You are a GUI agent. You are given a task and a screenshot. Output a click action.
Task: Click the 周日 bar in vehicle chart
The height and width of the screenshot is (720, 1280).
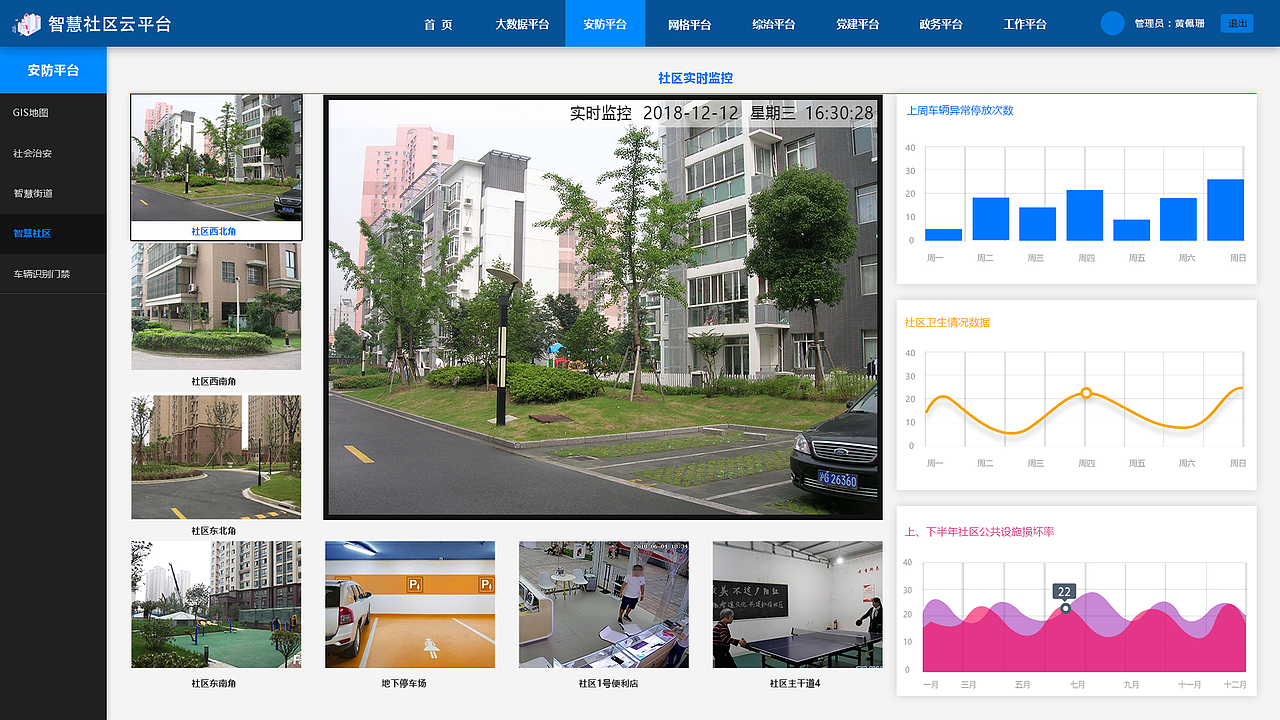[x=1225, y=210]
